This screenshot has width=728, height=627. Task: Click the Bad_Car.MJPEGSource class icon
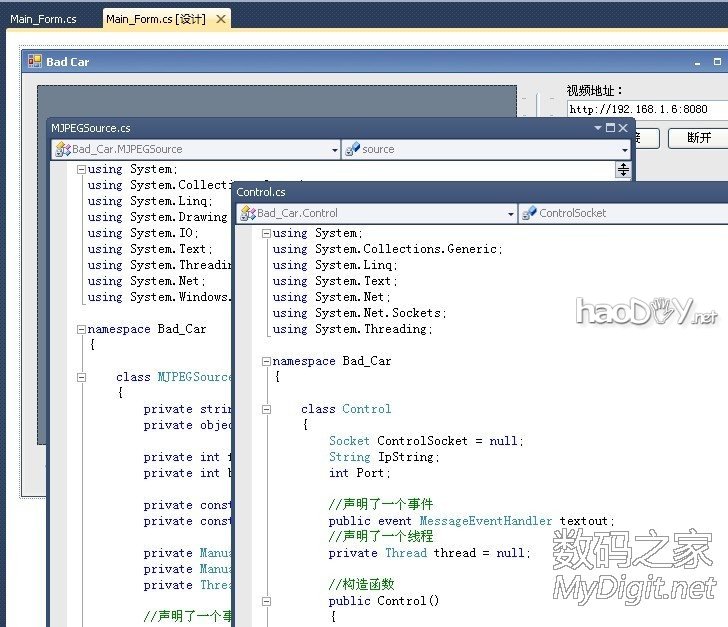pos(62,149)
